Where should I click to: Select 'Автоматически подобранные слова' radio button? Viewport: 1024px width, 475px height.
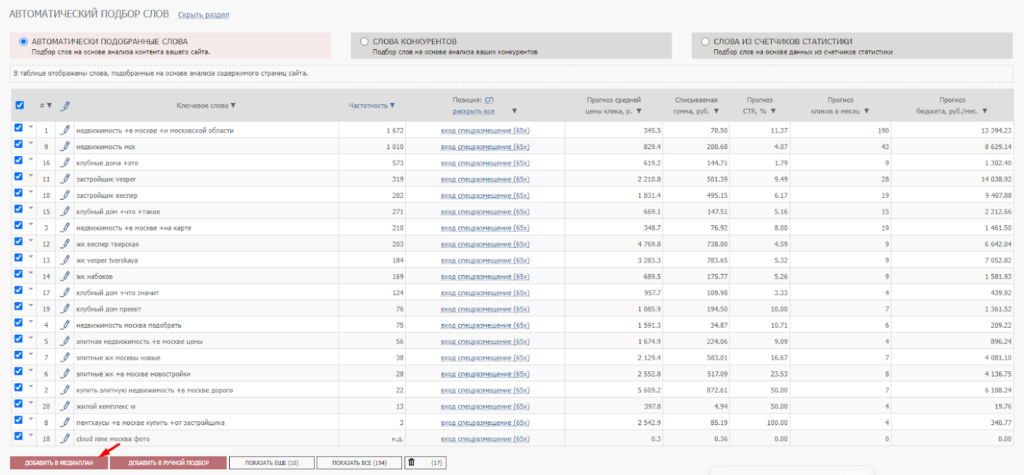[x=24, y=41]
